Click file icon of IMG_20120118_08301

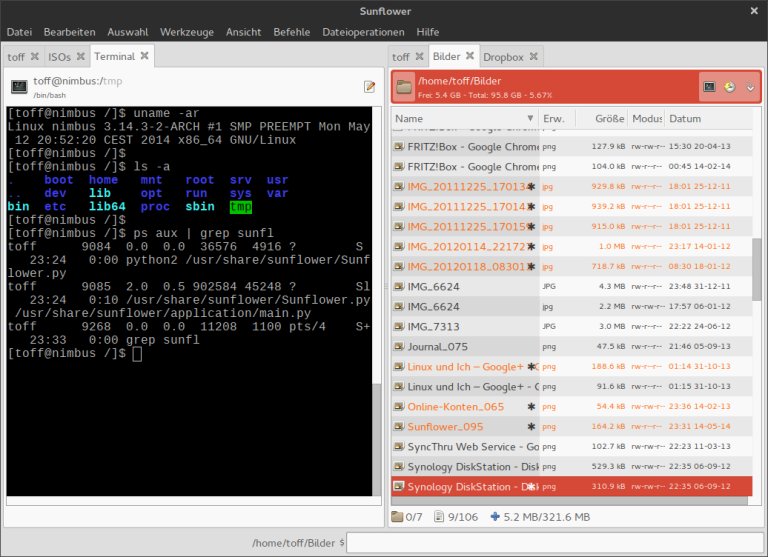coord(399,266)
